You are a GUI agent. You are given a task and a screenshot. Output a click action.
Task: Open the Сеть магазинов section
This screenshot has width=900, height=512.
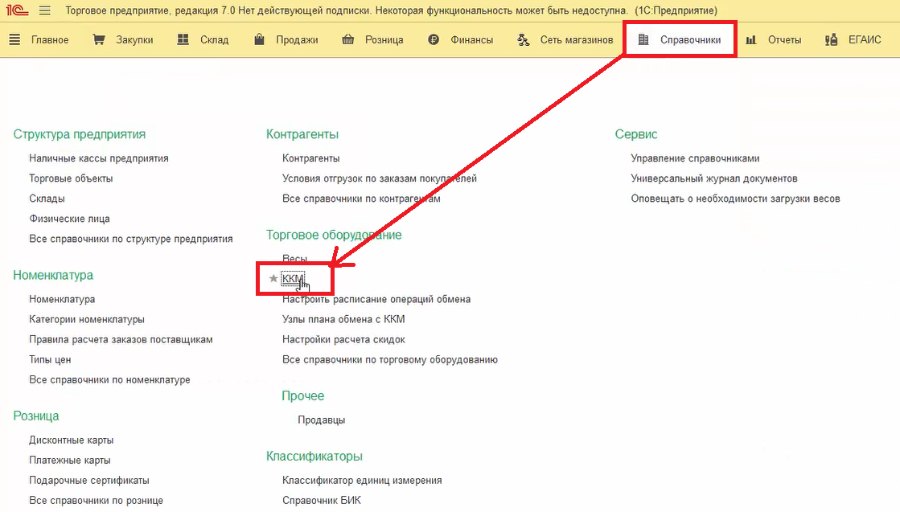(576, 40)
